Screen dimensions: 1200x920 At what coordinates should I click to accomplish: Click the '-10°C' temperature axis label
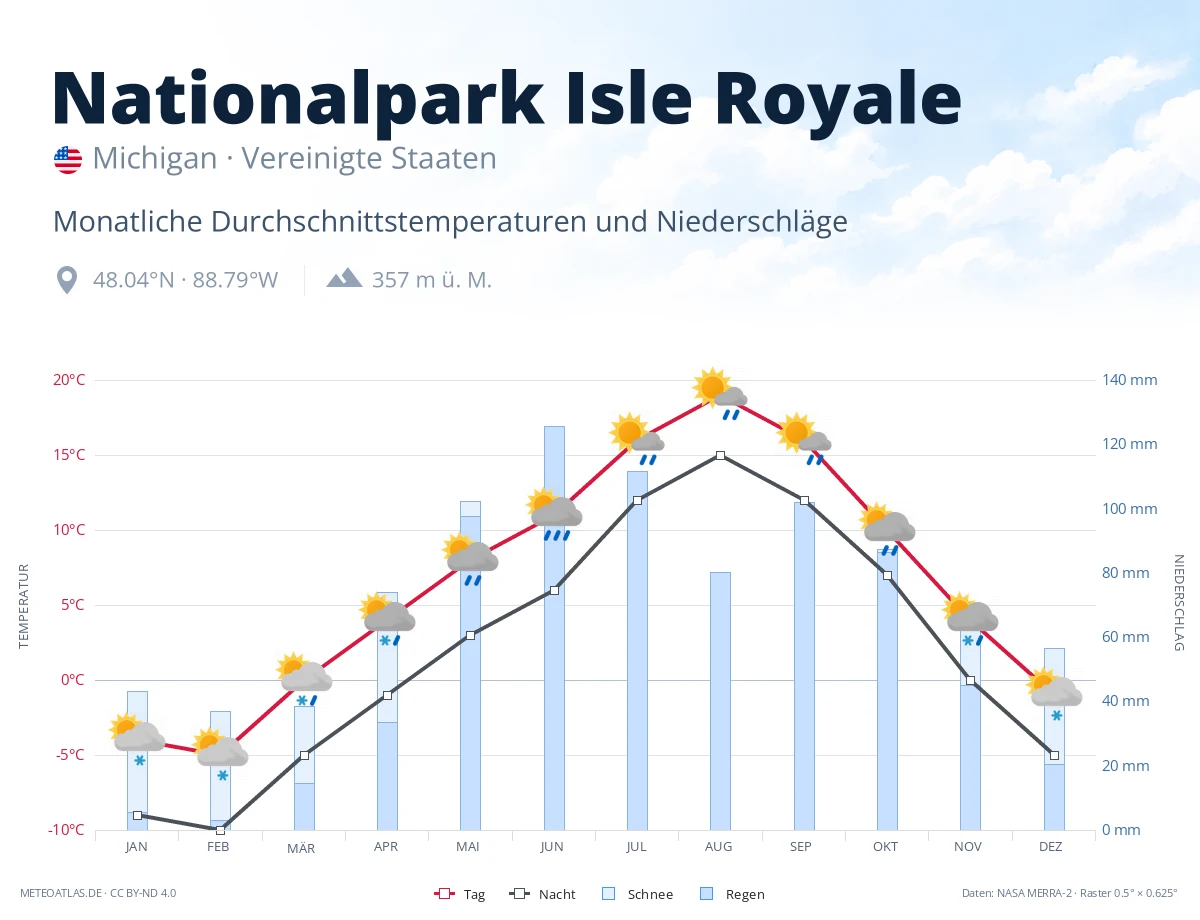coord(67,830)
